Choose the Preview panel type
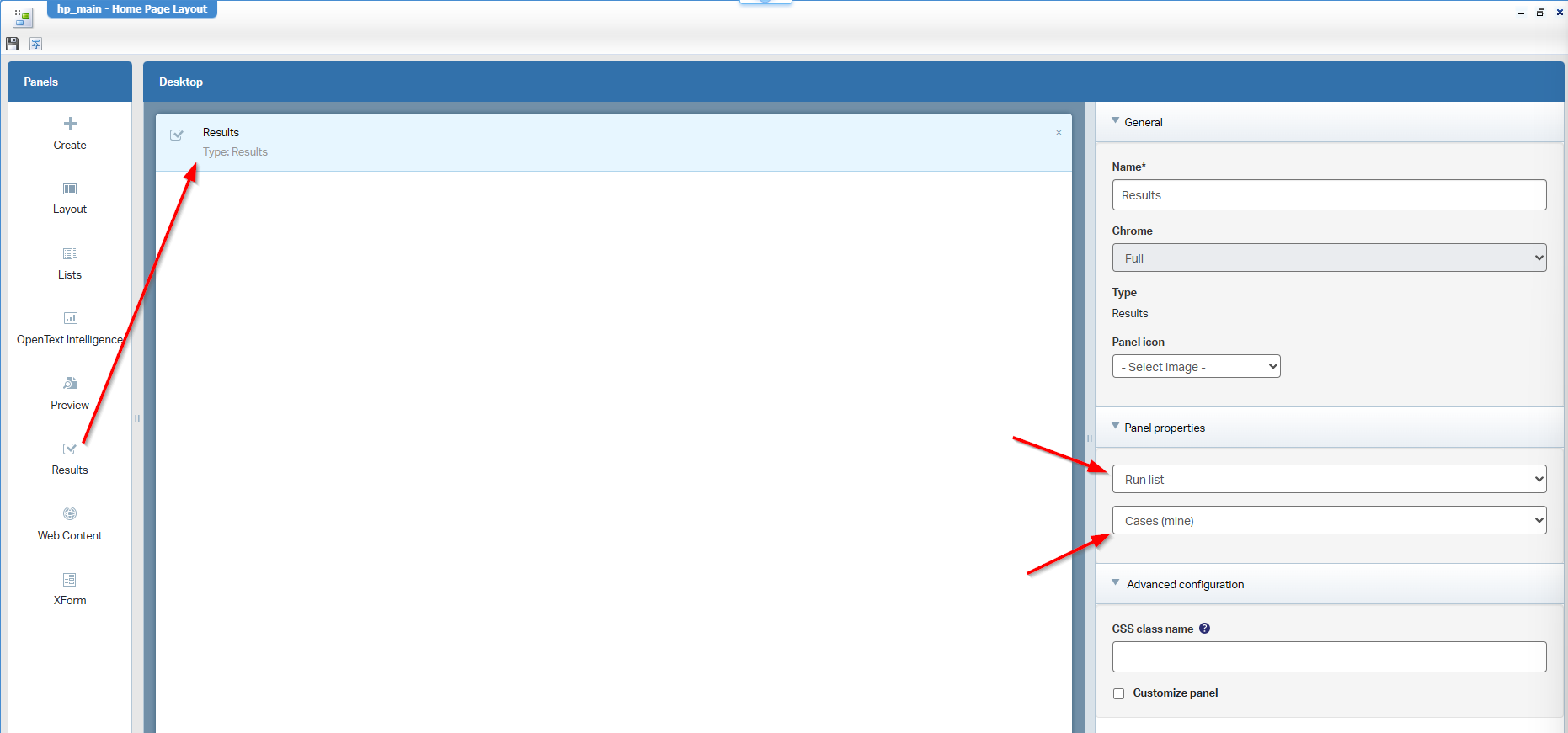1568x733 pixels. coord(70,394)
